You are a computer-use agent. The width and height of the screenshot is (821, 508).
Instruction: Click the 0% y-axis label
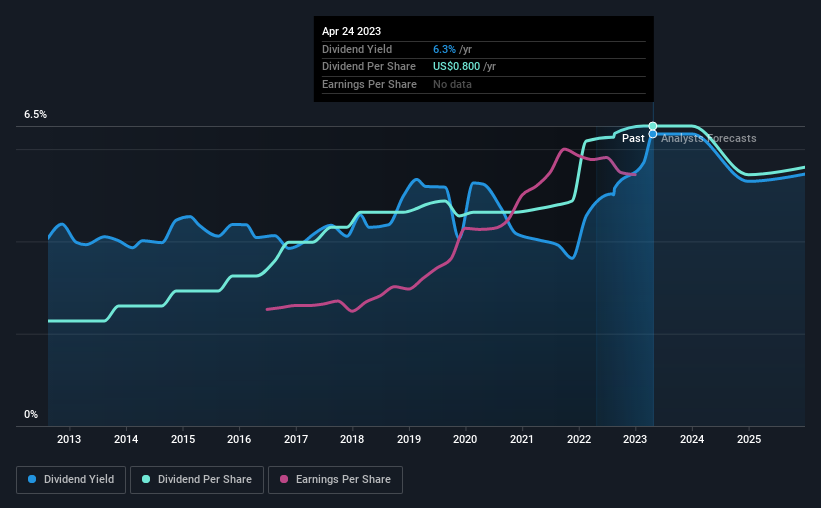(31, 414)
